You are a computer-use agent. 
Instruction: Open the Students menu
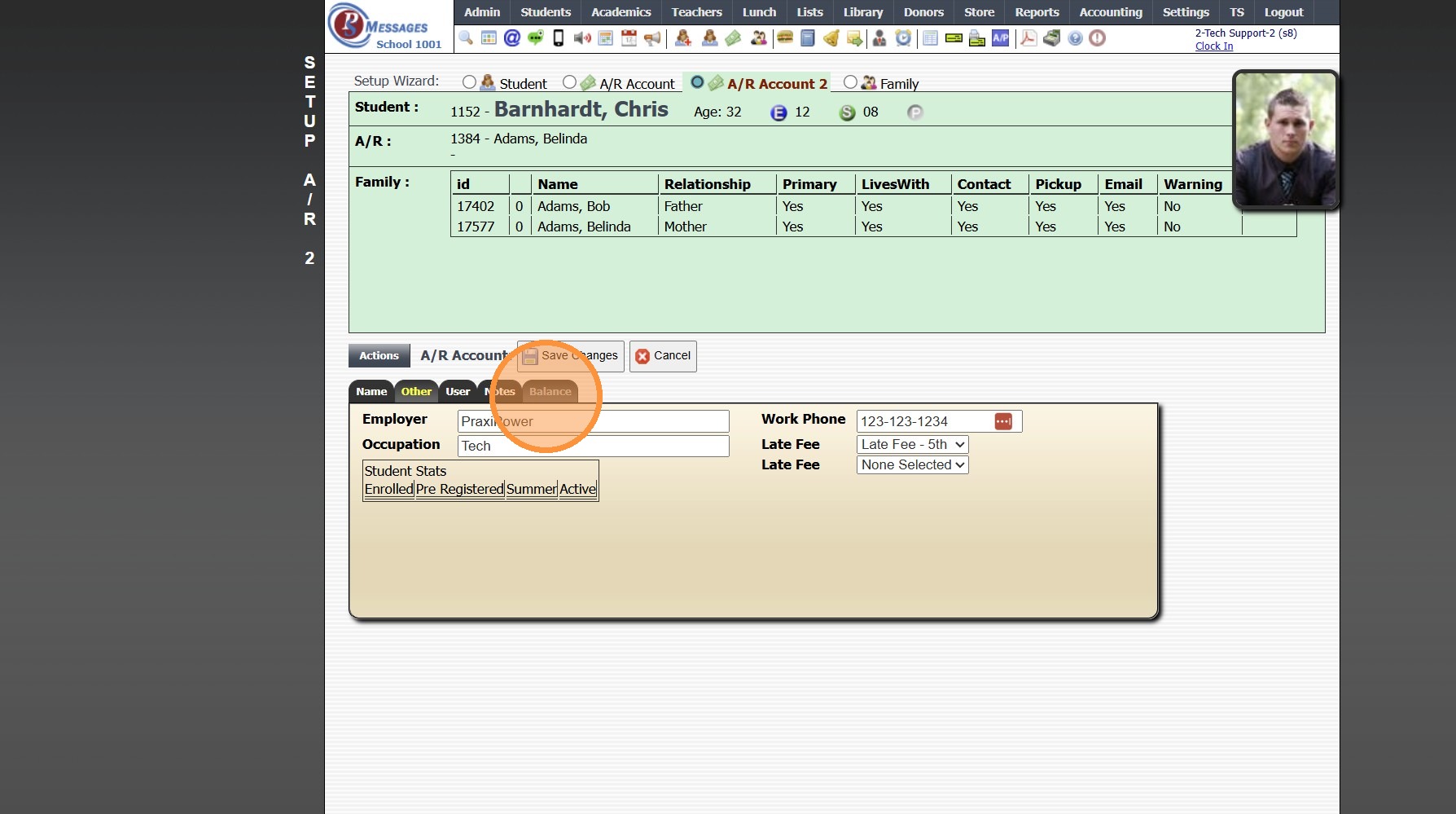(546, 12)
